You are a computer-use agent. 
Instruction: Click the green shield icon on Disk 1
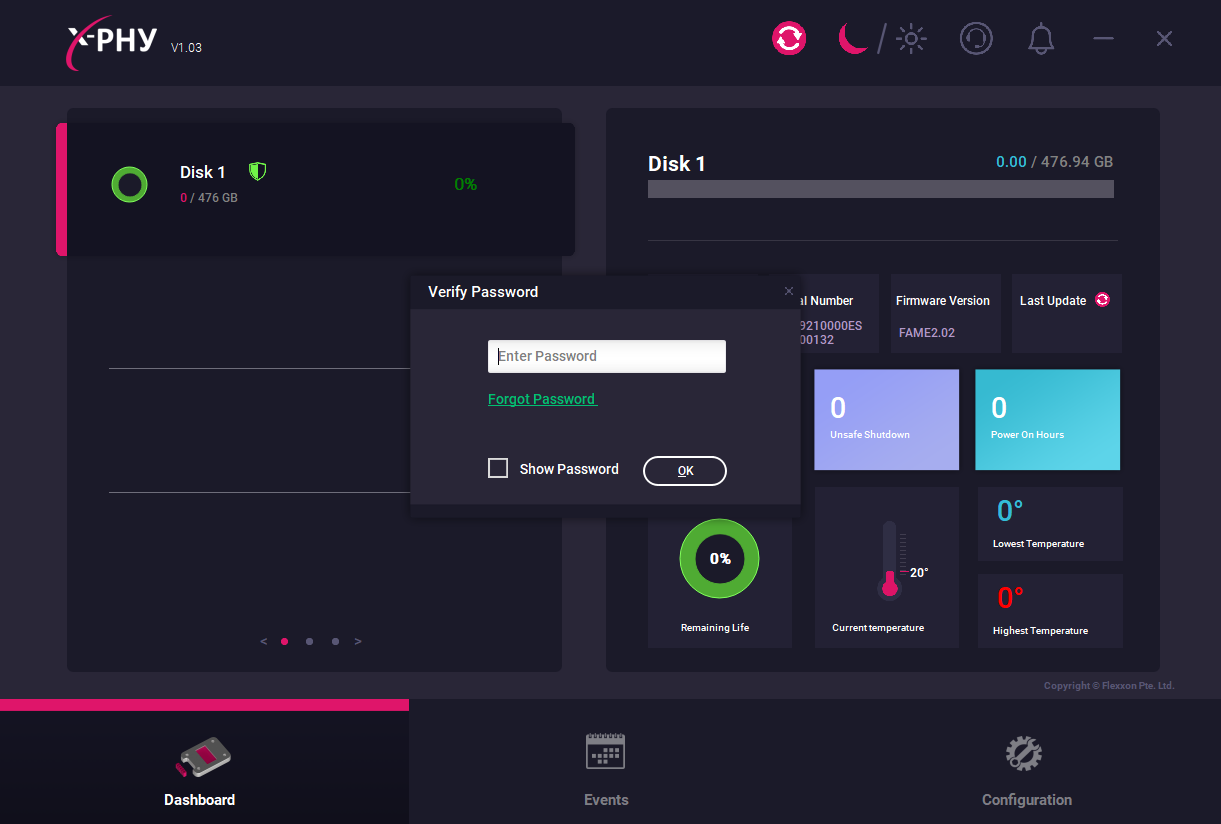tap(258, 172)
